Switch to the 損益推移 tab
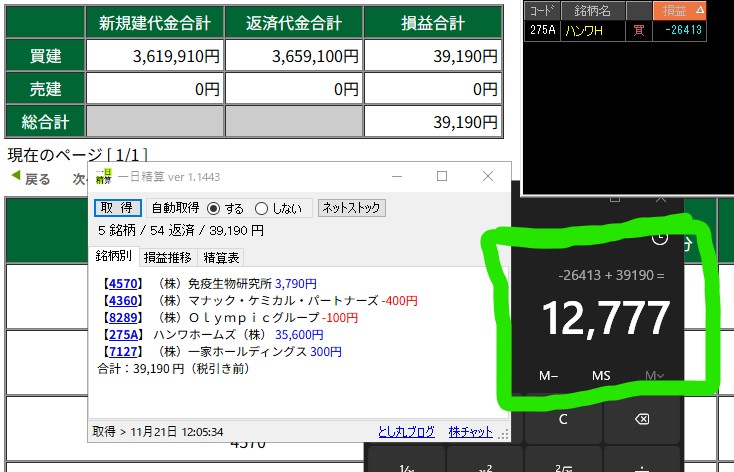The image size is (734, 472). (x=166, y=257)
